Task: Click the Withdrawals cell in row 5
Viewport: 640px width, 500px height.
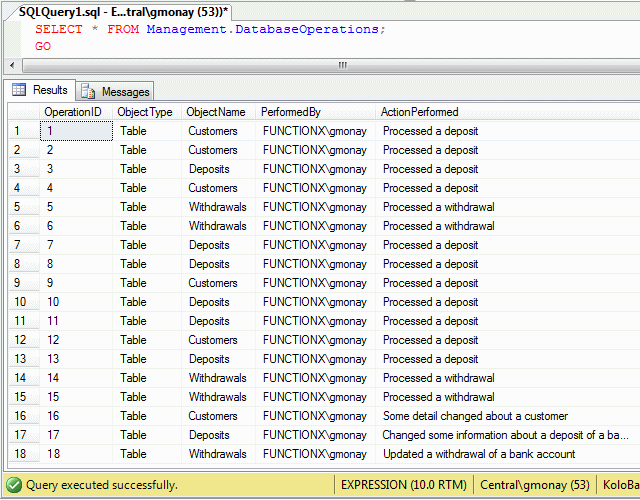Action: pyautogui.click(x=218, y=207)
